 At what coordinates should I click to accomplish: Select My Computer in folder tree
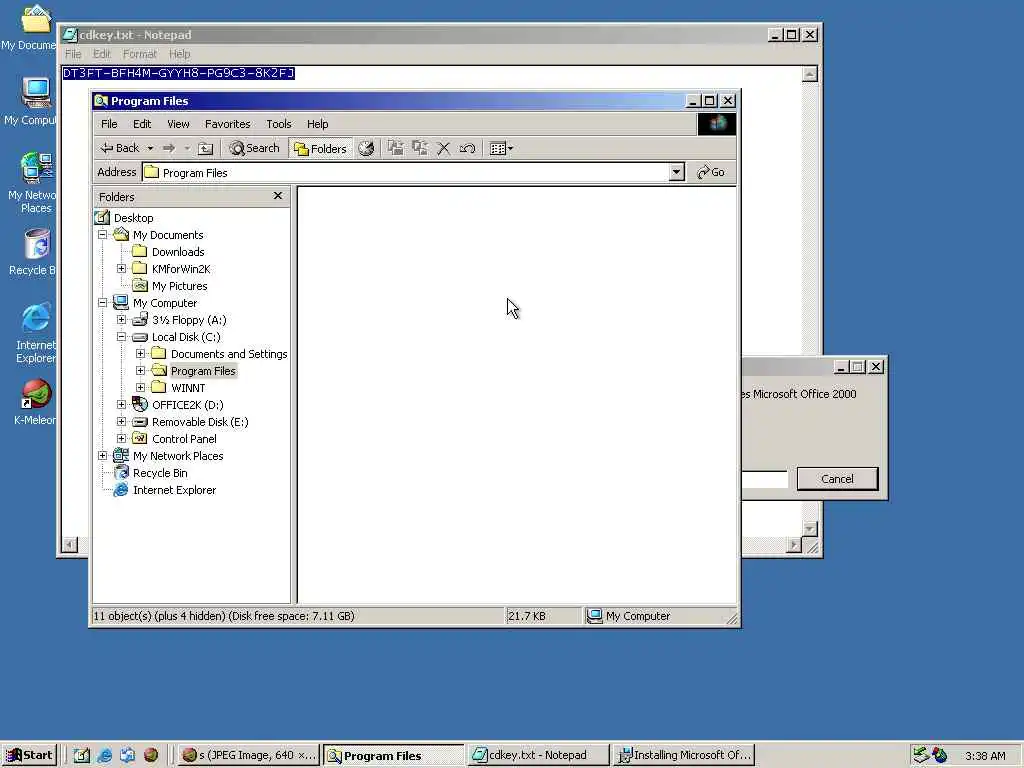click(165, 303)
